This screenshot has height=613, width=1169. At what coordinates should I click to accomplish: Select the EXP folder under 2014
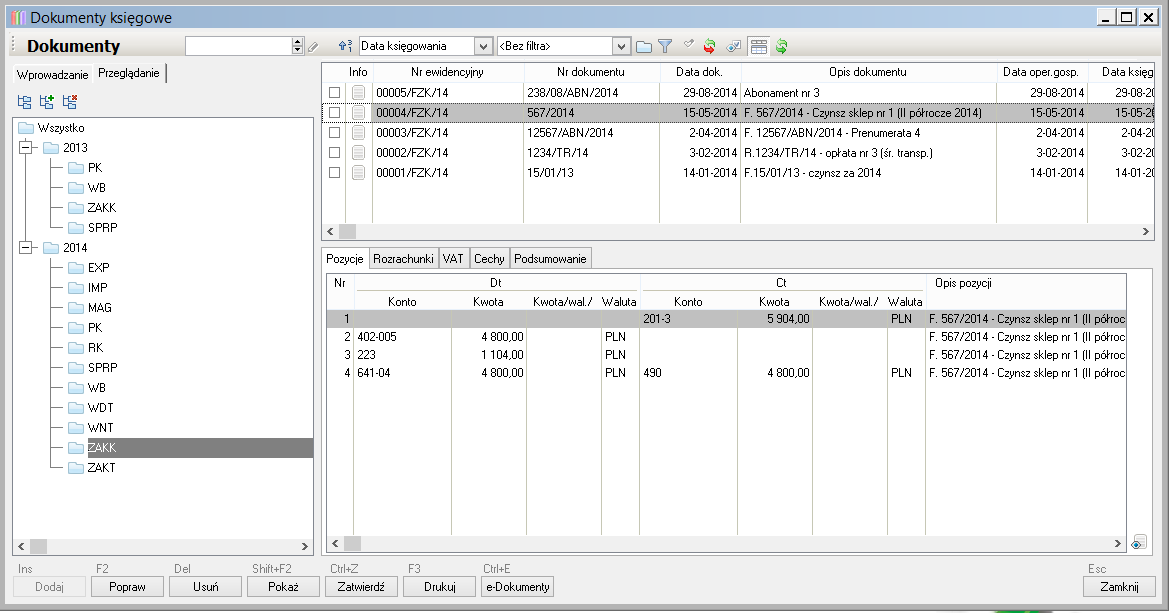pos(89,268)
